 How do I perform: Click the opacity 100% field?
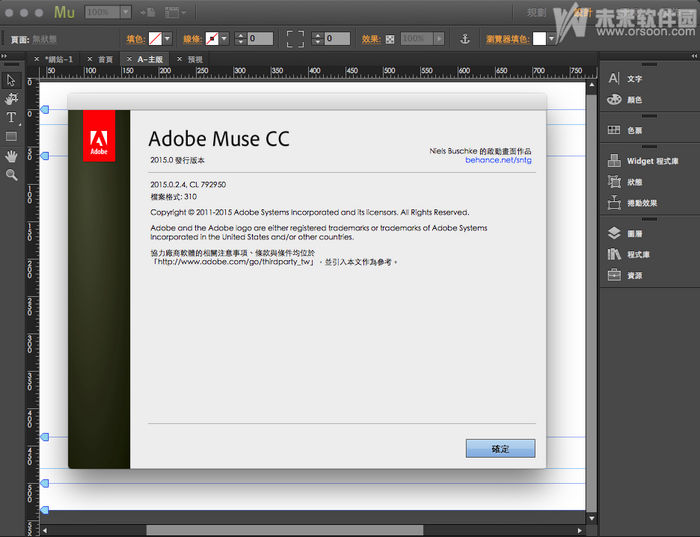pyautogui.click(x=417, y=39)
